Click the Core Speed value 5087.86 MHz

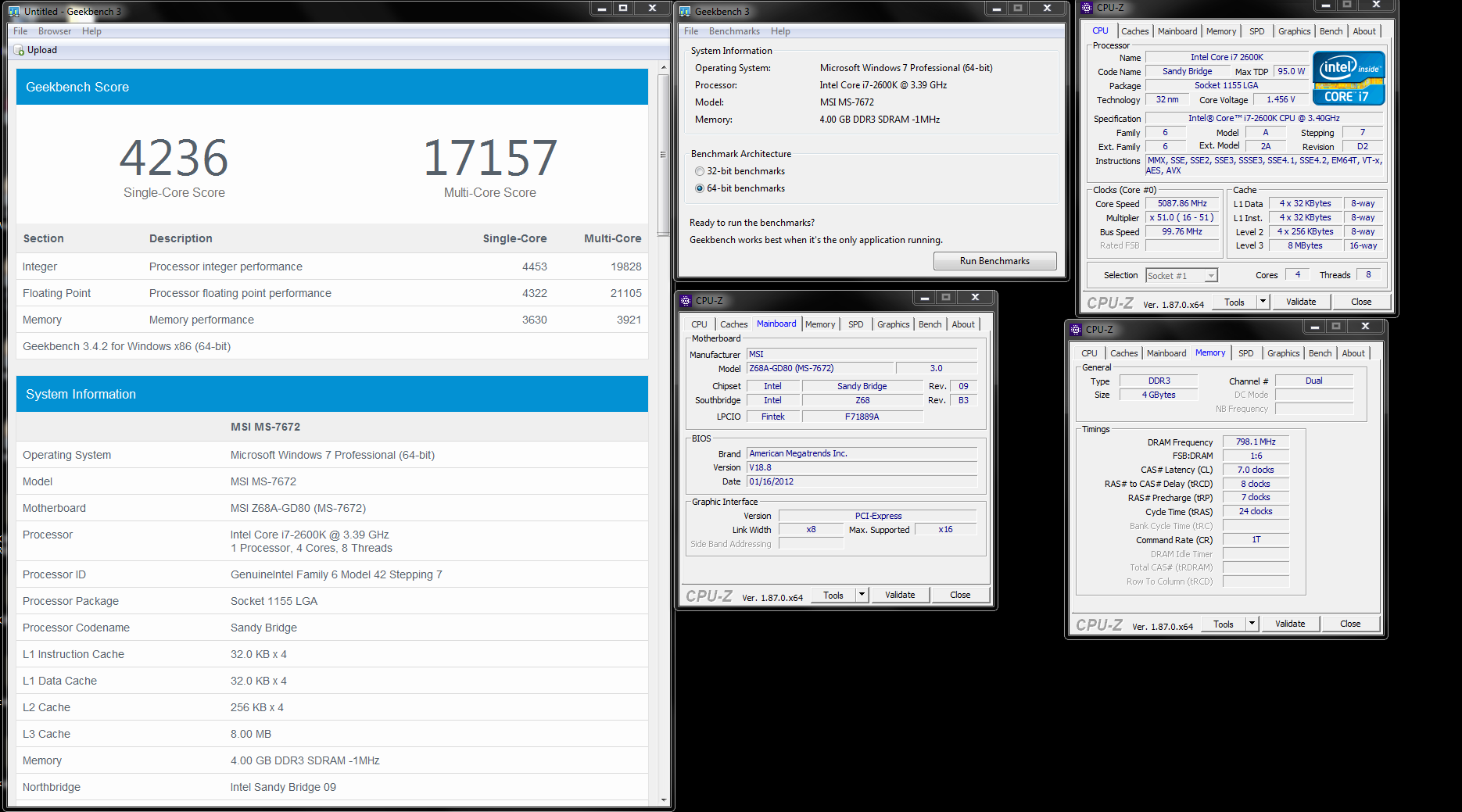tap(1182, 203)
